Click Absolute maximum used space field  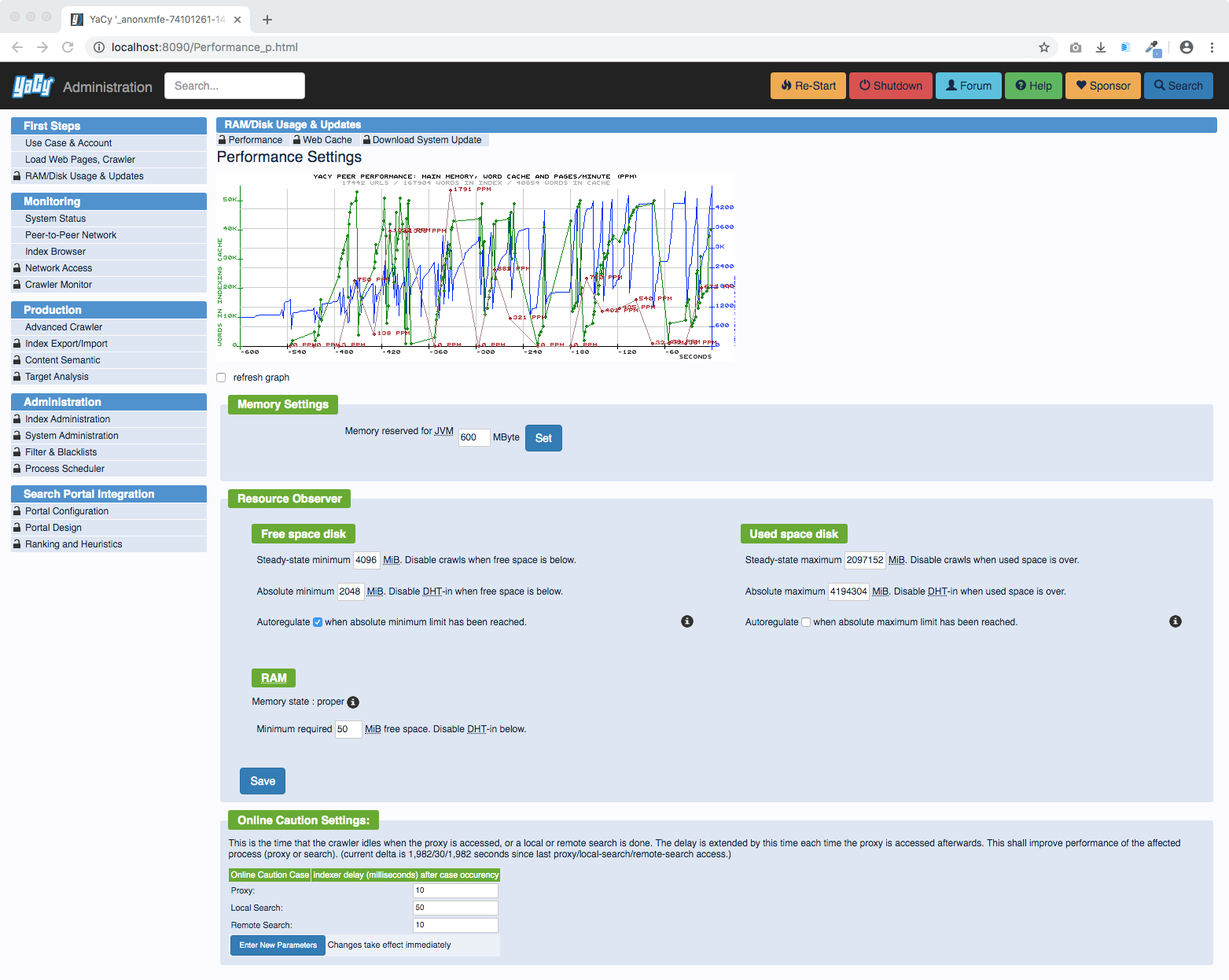click(849, 591)
